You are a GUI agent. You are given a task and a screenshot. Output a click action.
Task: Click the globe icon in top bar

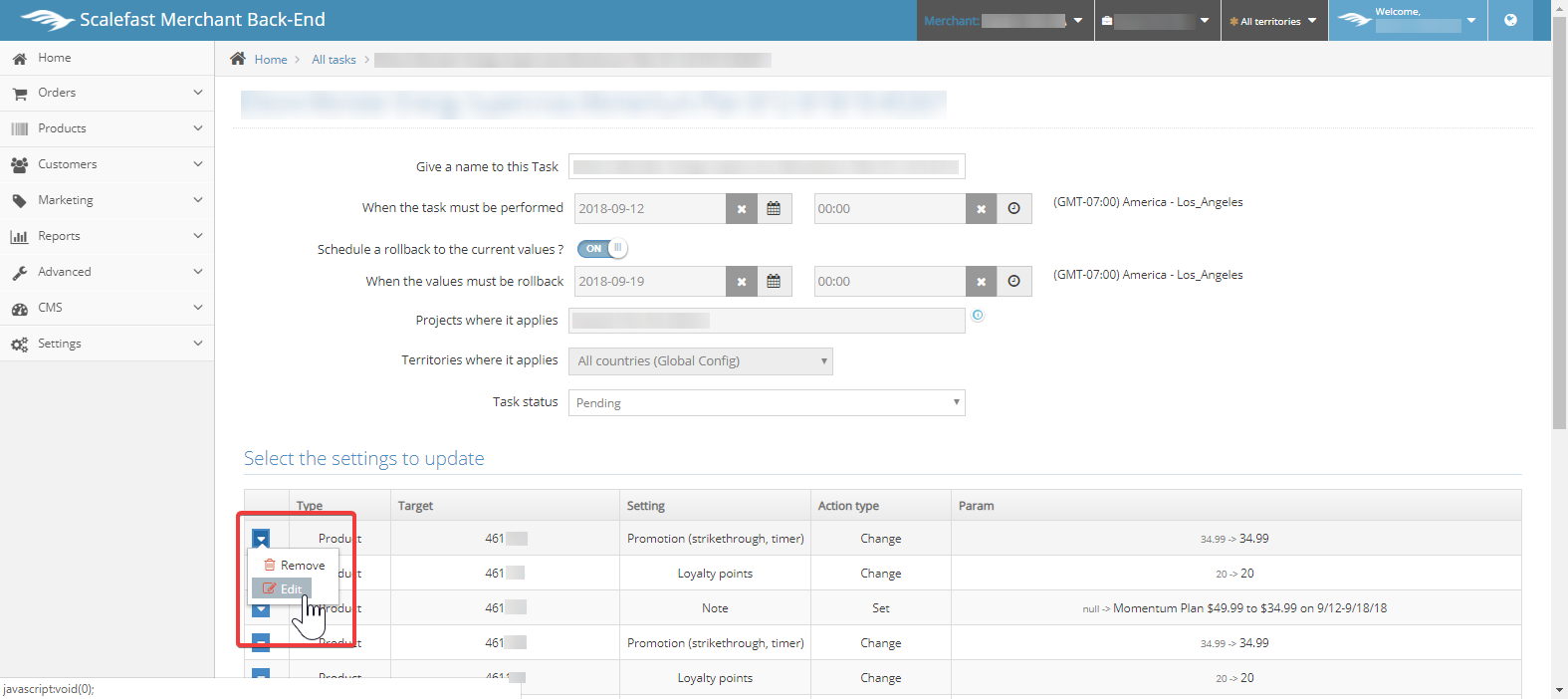pos(1510,20)
